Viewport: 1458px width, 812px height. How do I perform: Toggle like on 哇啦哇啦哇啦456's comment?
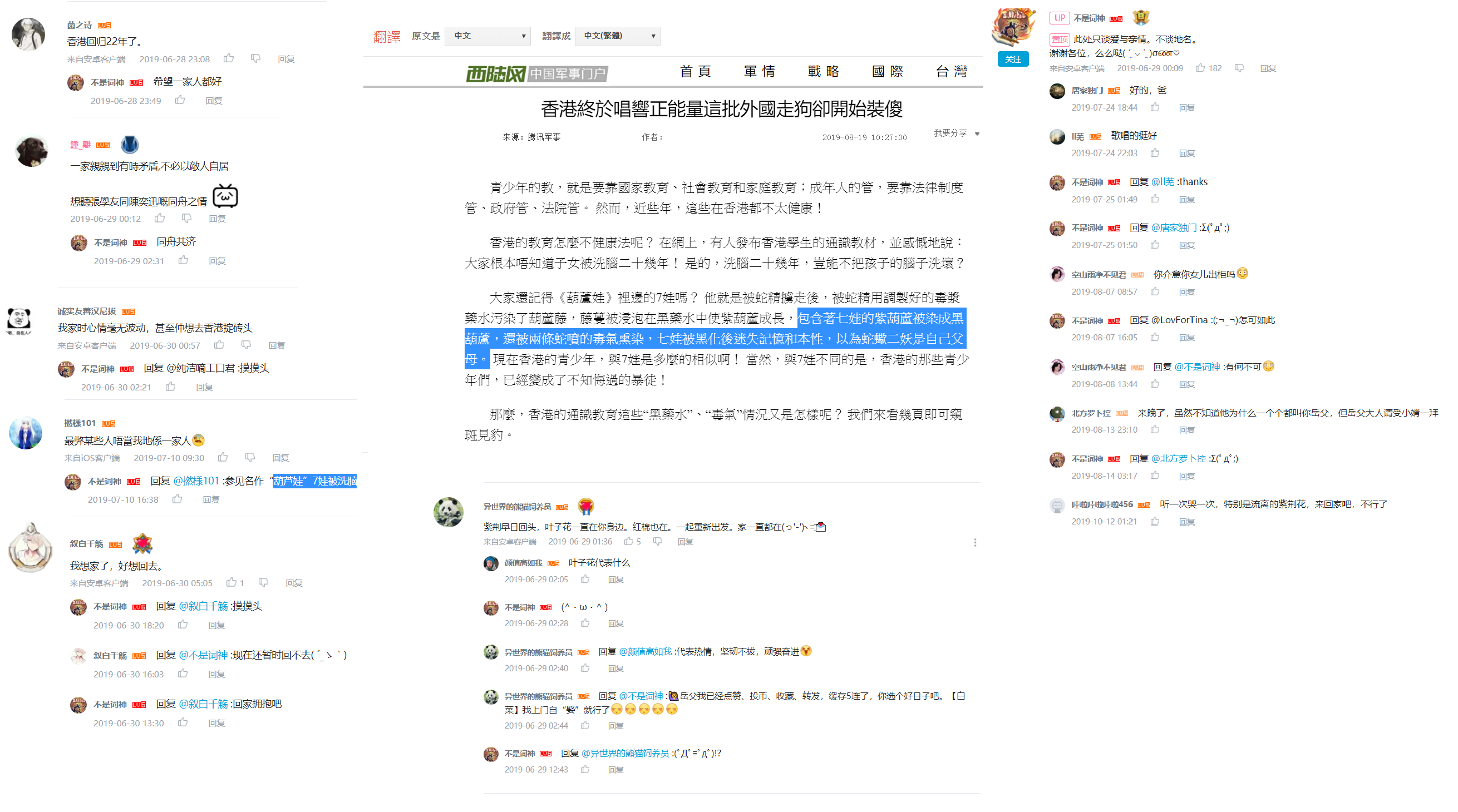(x=1155, y=521)
